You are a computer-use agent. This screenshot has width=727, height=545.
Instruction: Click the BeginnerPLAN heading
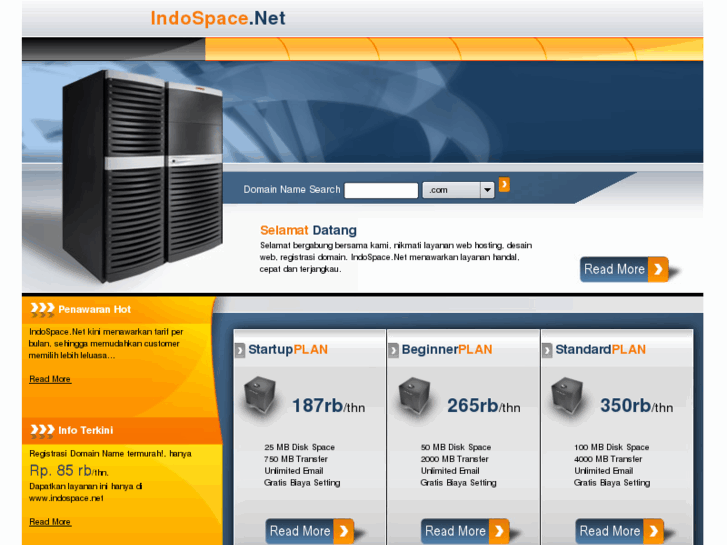pyautogui.click(x=447, y=350)
